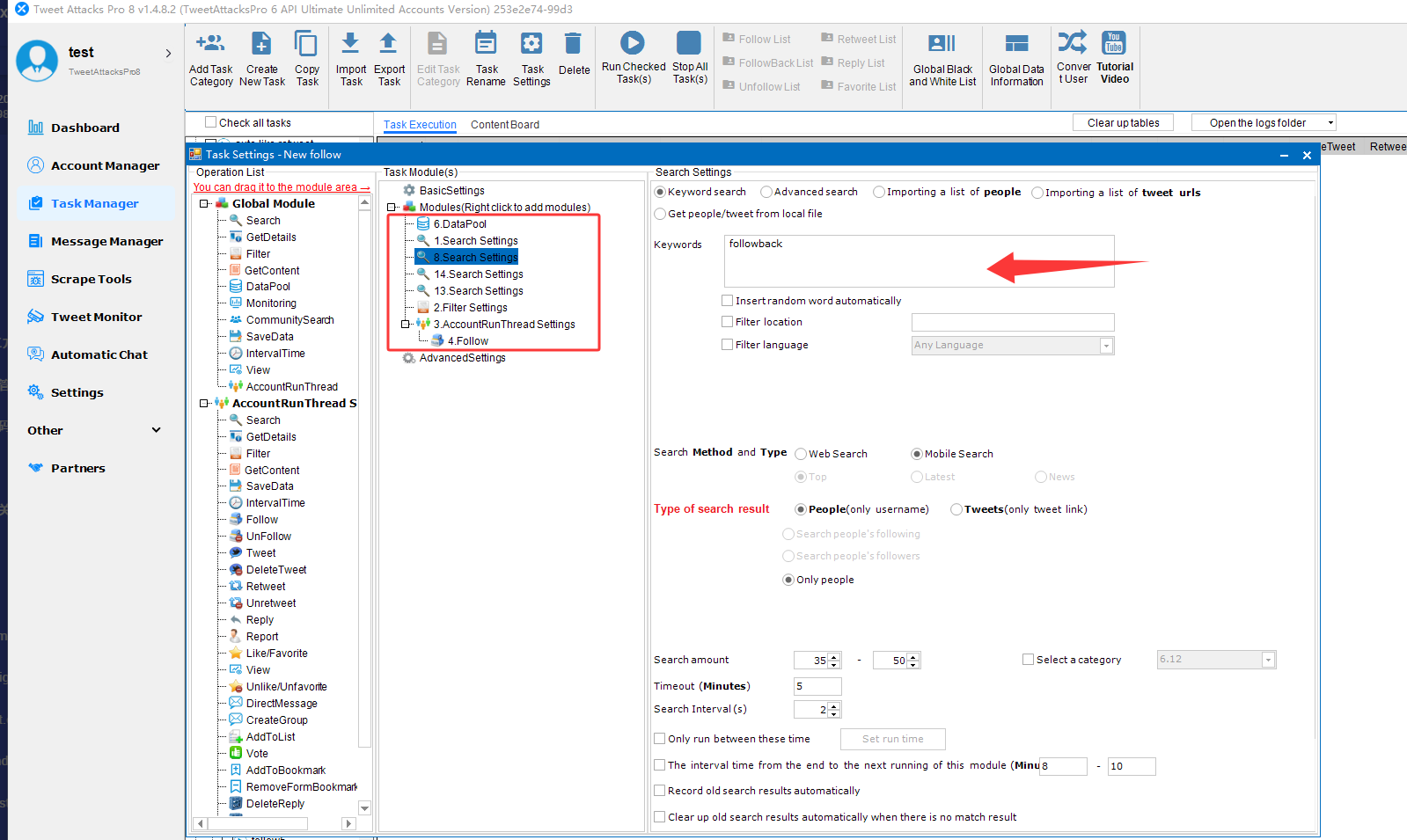Click the Account Manager person icon
Viewport: 1407px width, 840px height.
[x=35, y=165]
